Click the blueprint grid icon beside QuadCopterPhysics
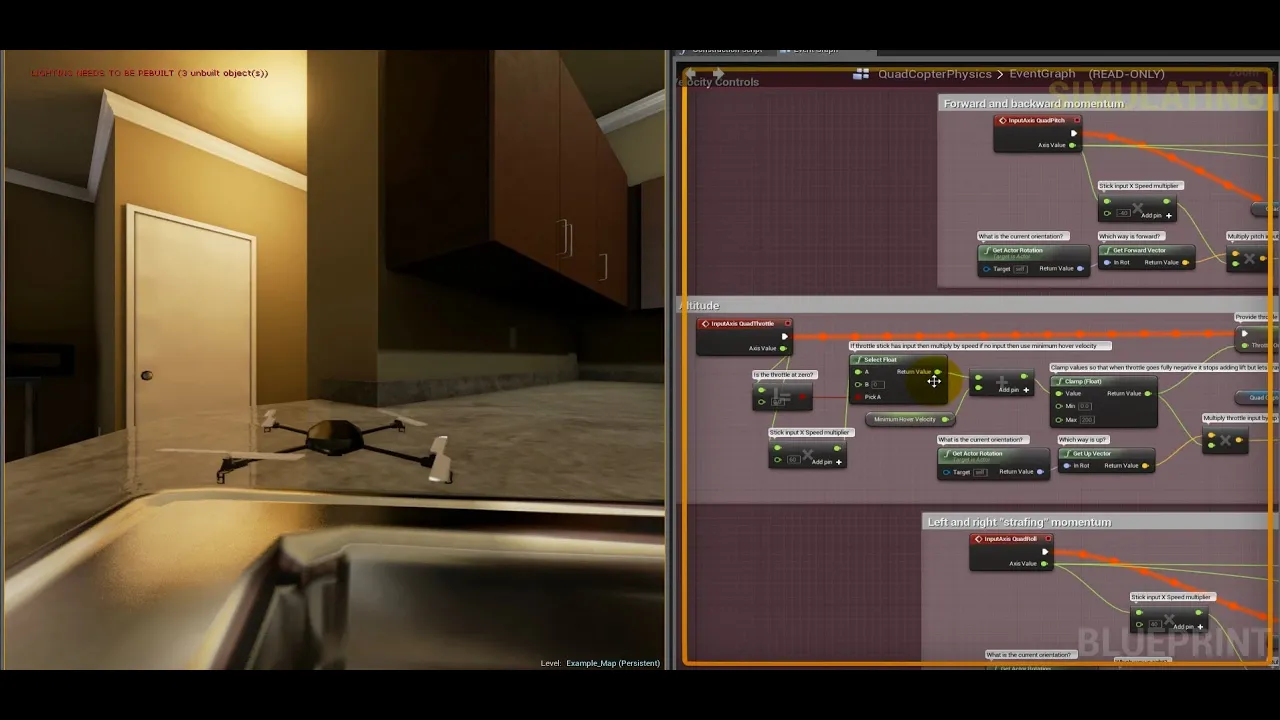This screenshot has width=1280, height=720. (860, 74)
